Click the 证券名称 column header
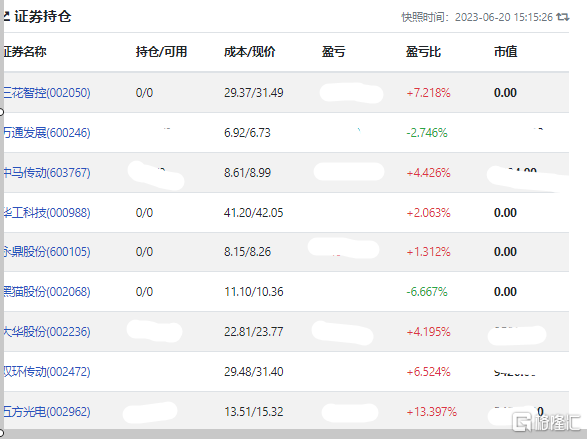 click(x=25, y=51)
